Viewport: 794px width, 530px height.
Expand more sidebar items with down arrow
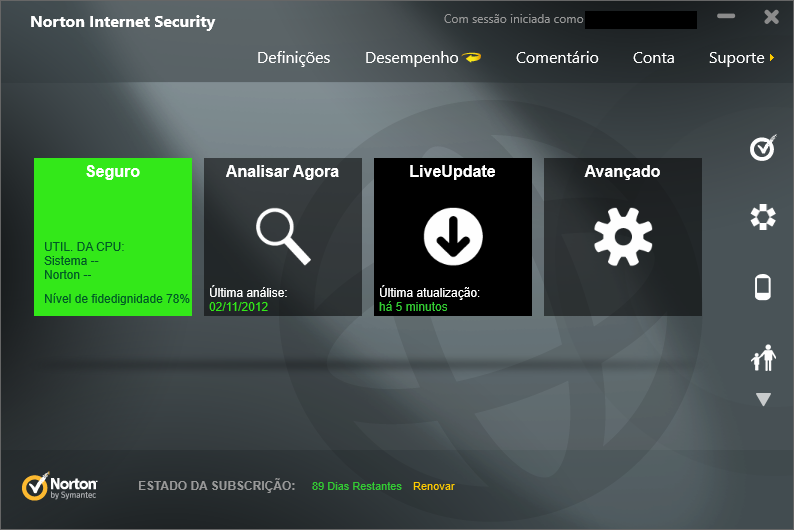(763, 399)
